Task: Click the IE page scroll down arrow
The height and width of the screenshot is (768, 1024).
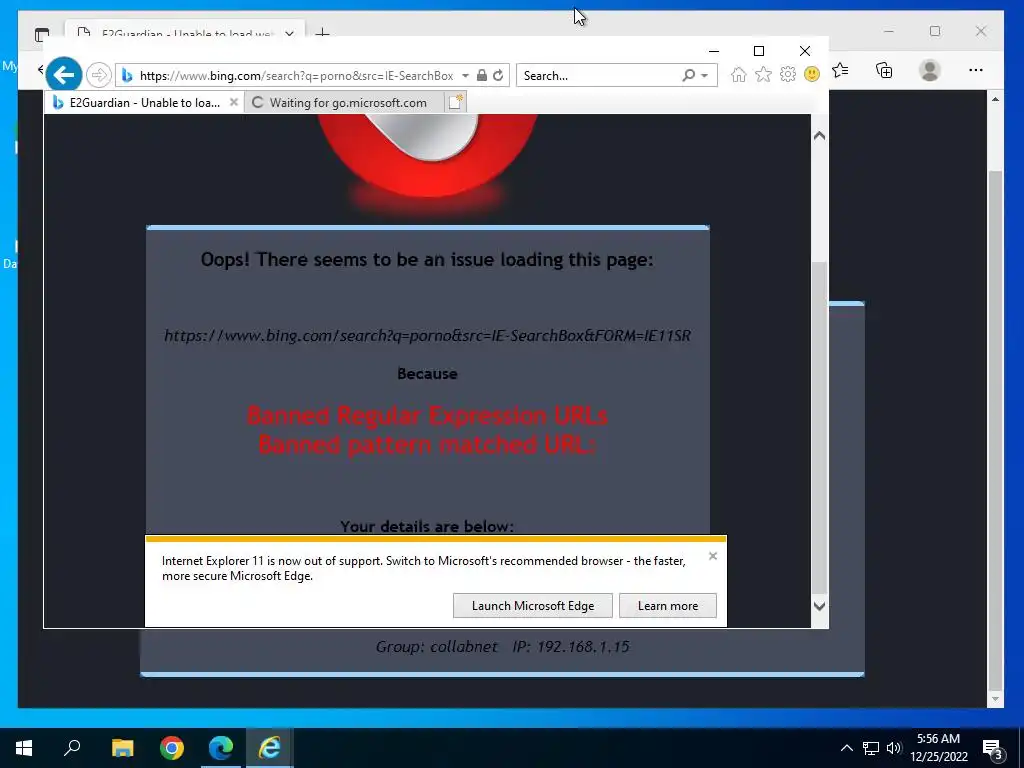Action: tap(820, 606)
